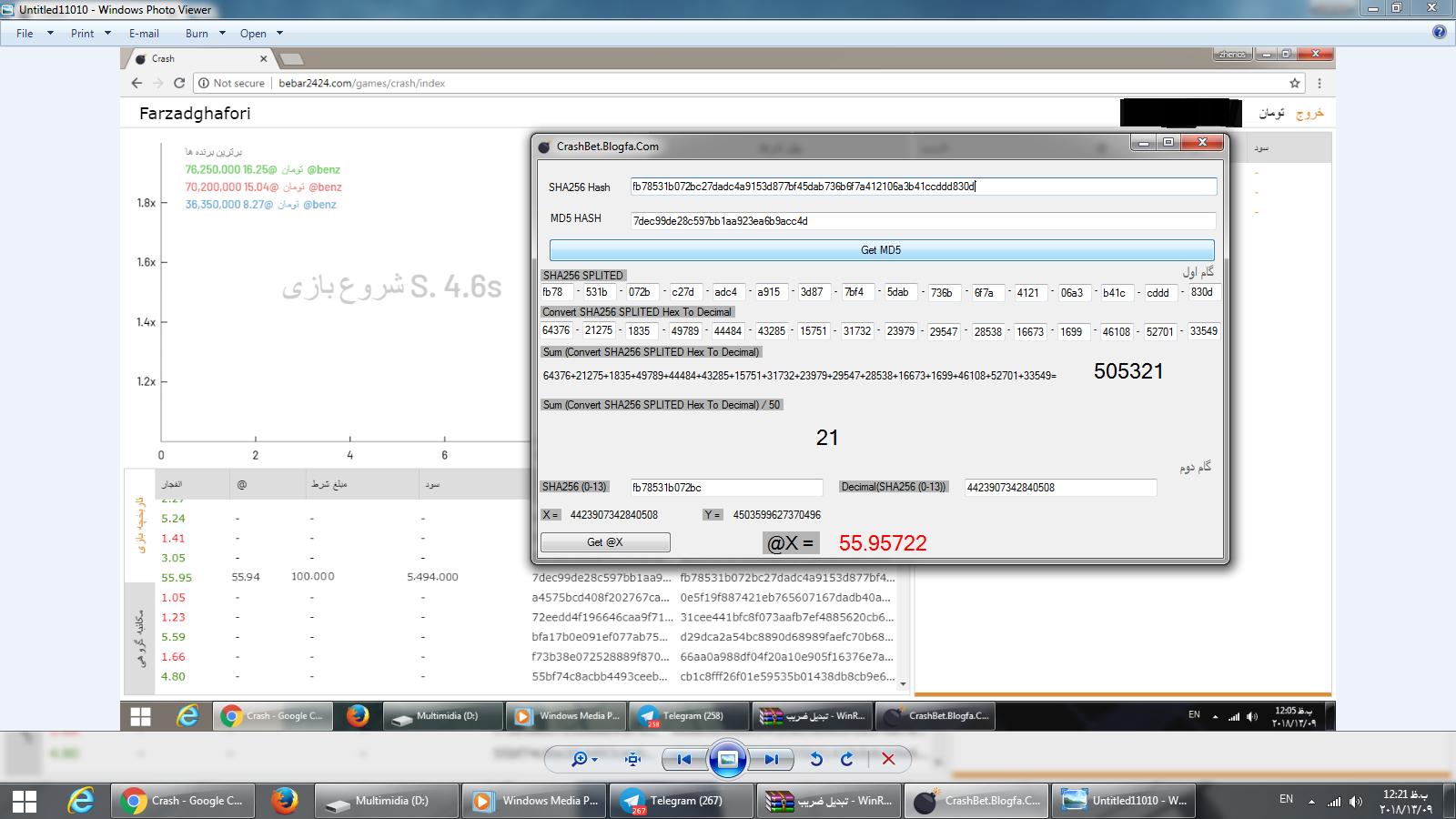Close the Crash tab in Chrome

(263, 58)
